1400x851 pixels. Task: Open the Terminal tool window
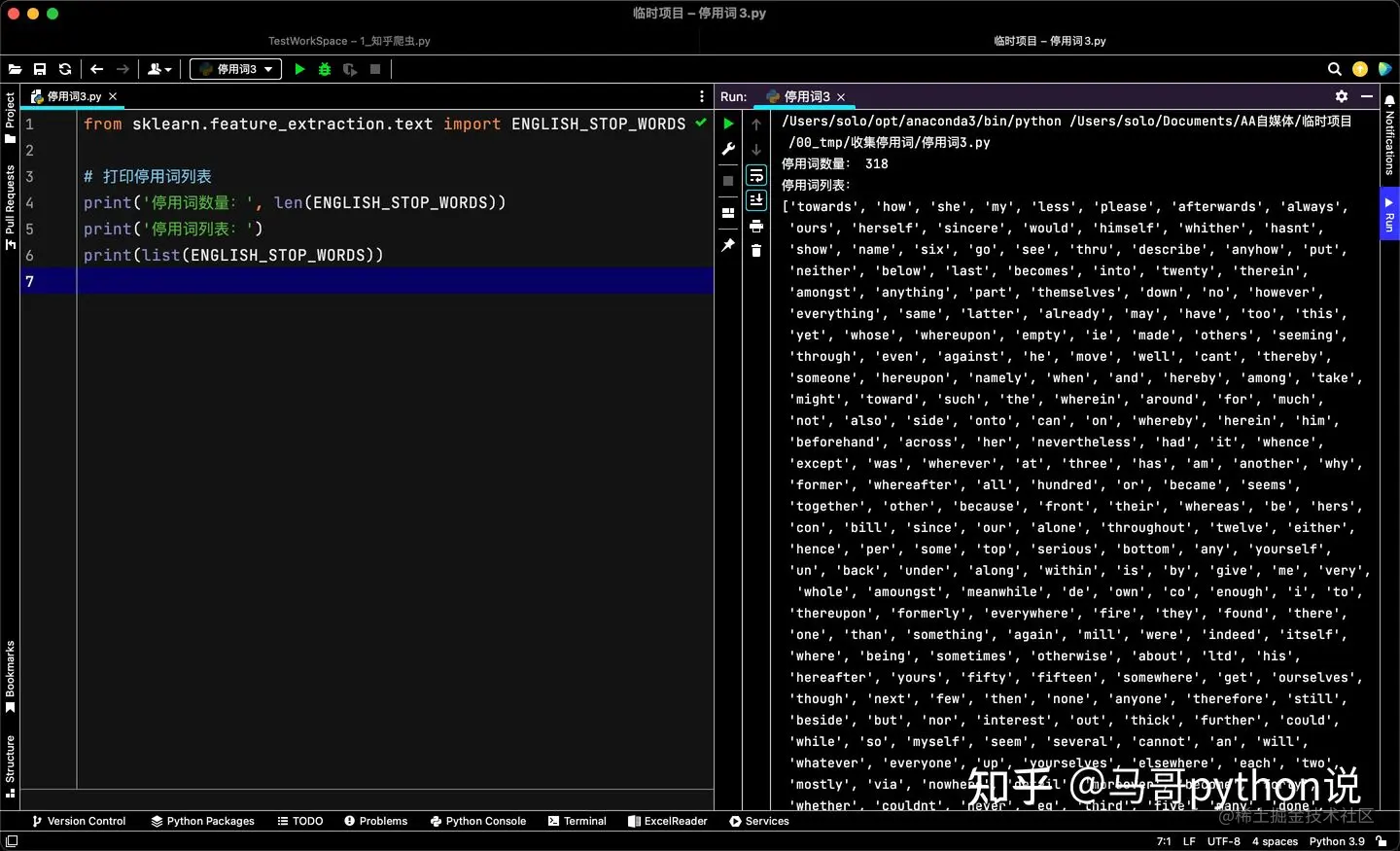tap(577, 822)
